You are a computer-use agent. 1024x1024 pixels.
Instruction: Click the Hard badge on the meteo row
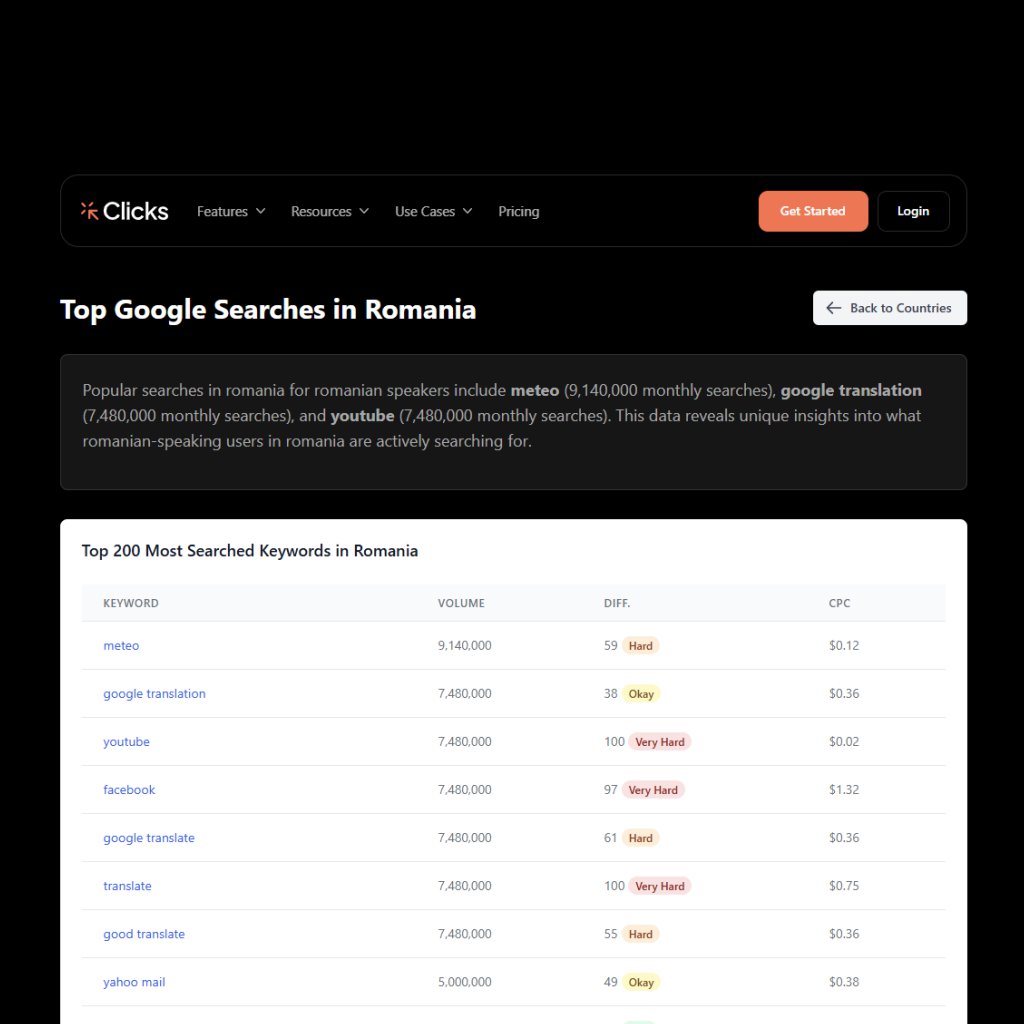click(641, 645)
